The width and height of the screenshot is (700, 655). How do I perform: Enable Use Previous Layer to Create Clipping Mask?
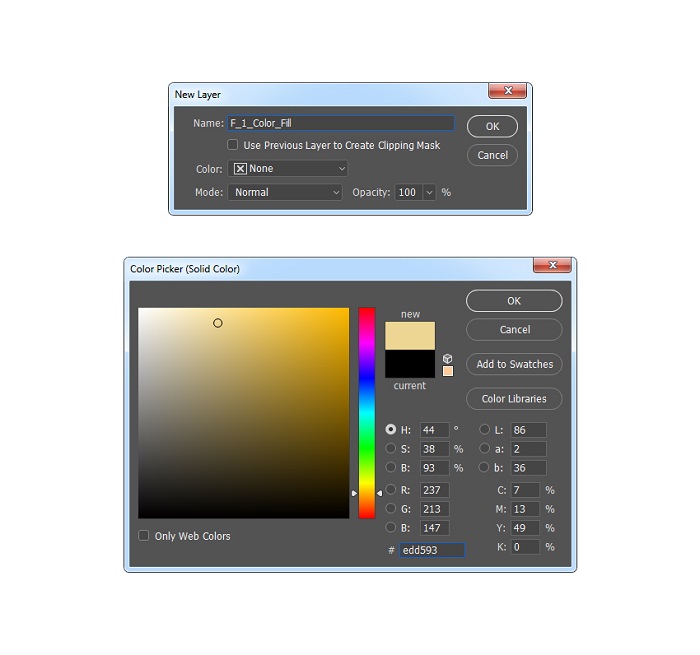click(x=233, y=145)
